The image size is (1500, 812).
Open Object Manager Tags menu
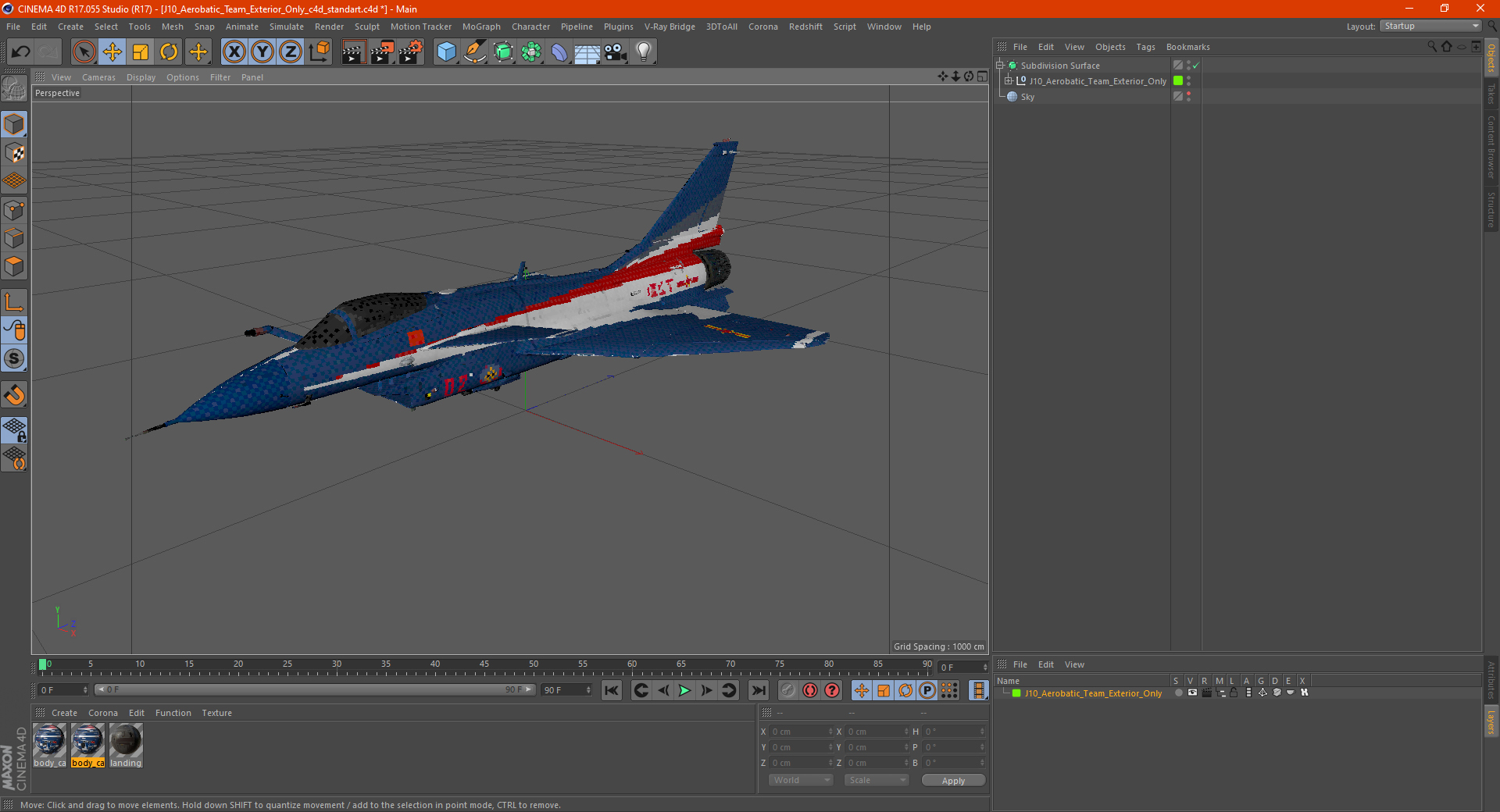click(1145, 47)
